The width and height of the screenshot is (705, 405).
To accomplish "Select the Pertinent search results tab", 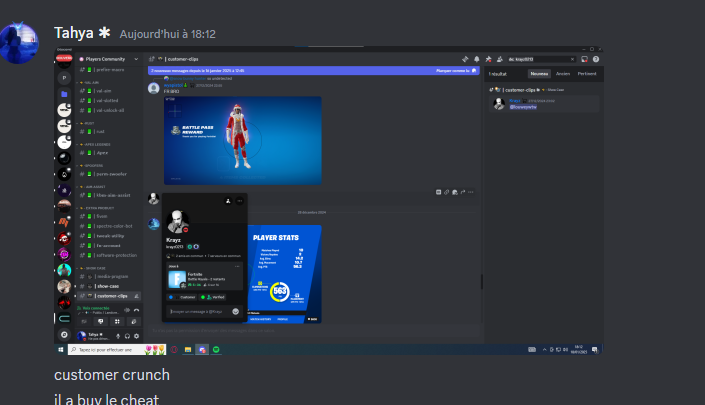I will pos(587,74).
